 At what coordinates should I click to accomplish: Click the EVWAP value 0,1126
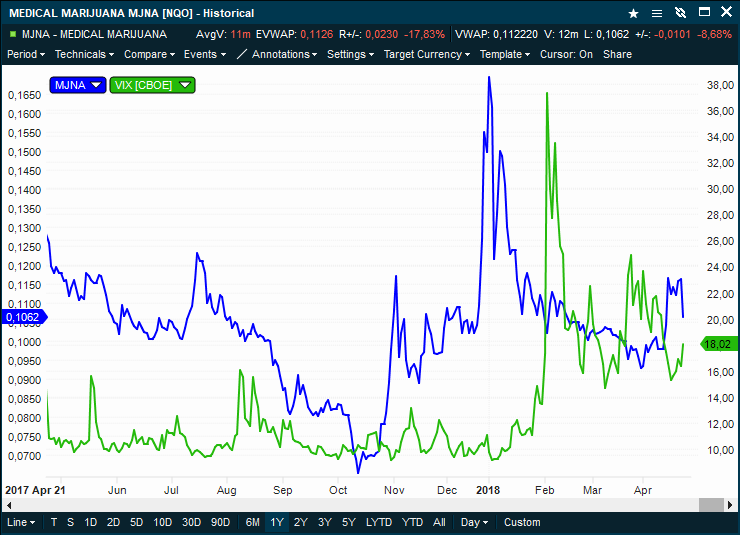(317, 34)
